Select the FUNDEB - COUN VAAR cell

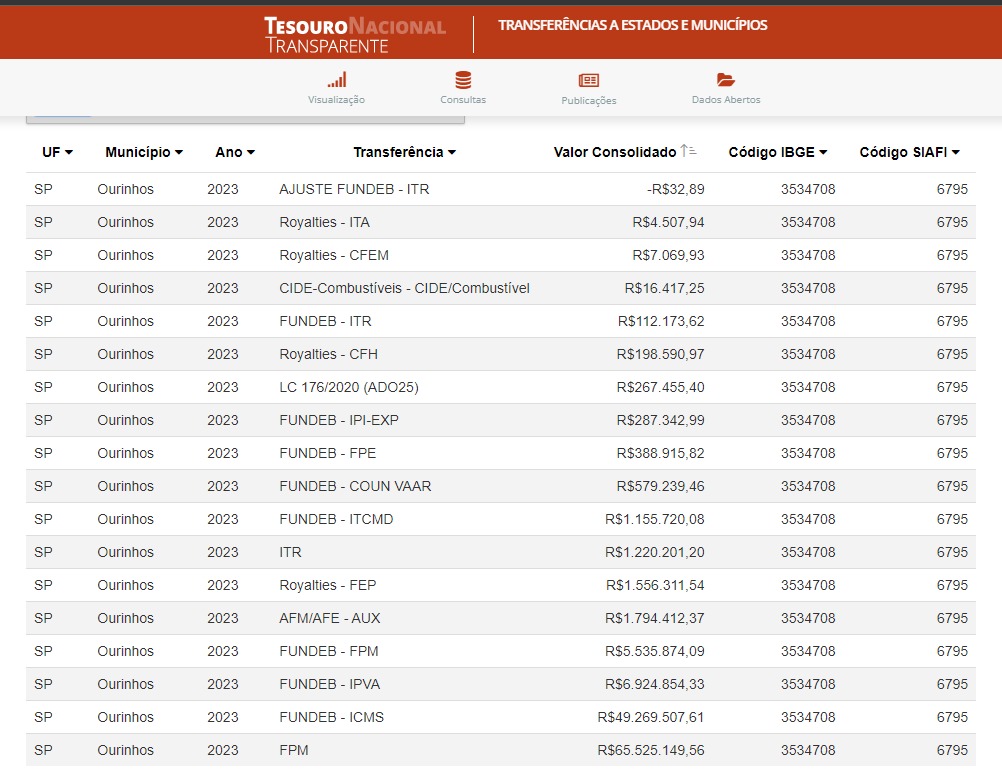355,486
